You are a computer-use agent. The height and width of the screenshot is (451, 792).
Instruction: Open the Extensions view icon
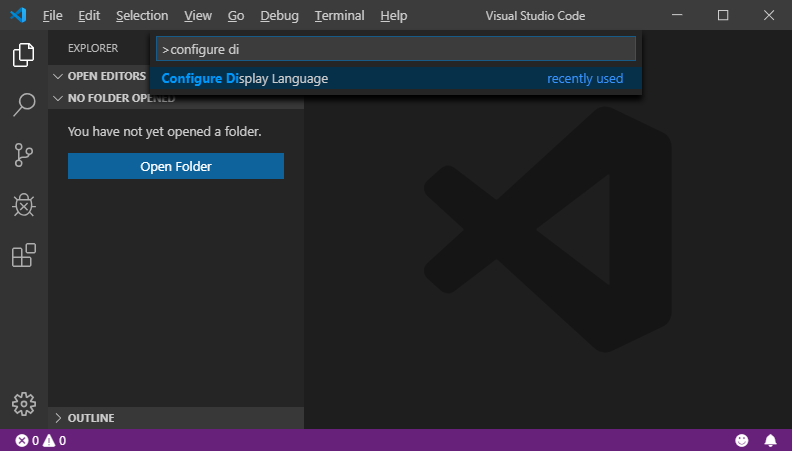(24, 255)
